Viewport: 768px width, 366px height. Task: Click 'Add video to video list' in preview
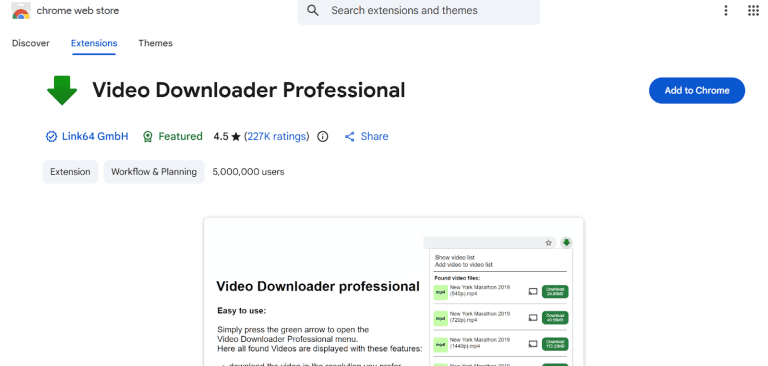[x=463, y=265]
